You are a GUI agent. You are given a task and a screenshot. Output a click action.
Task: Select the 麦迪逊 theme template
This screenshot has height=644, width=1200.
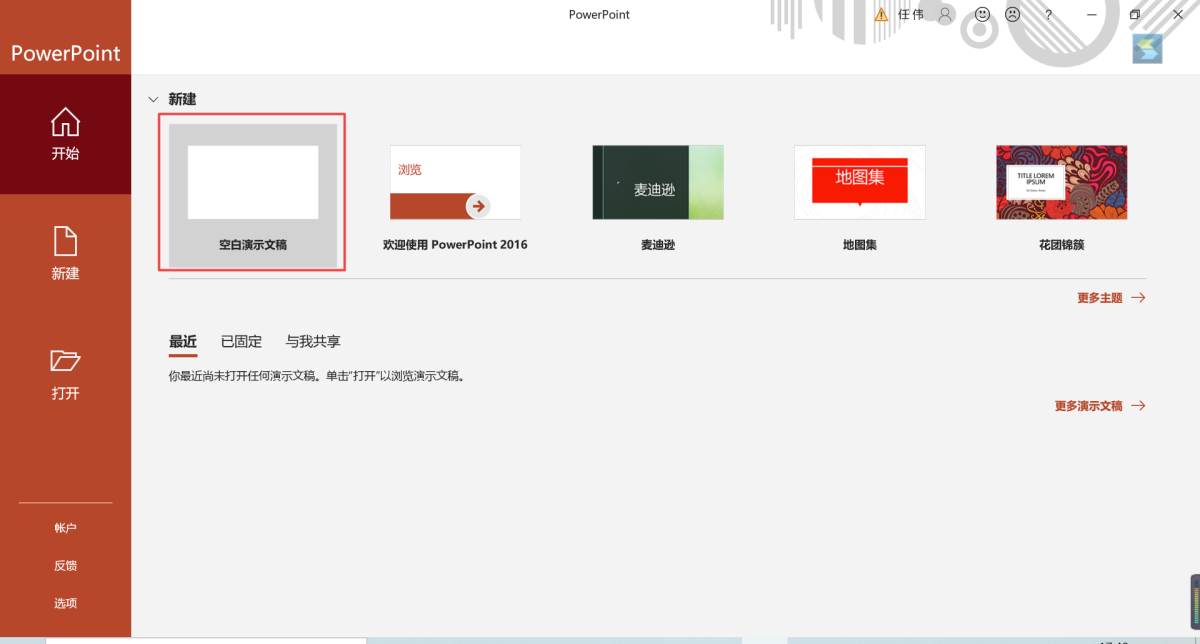click(657, 183)
